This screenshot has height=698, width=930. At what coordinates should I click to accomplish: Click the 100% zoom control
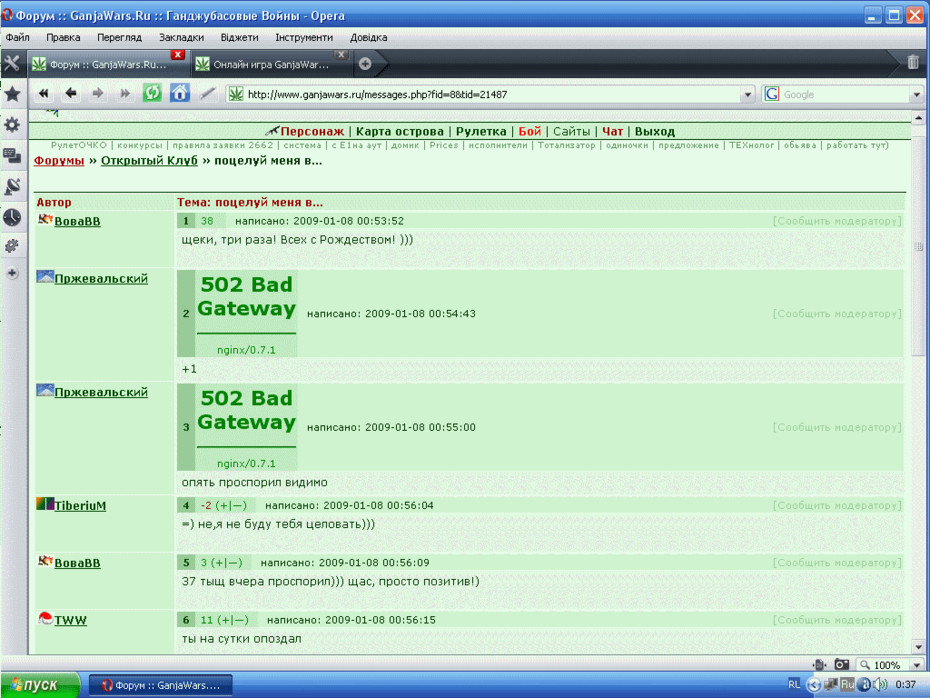tap(886, 665)
